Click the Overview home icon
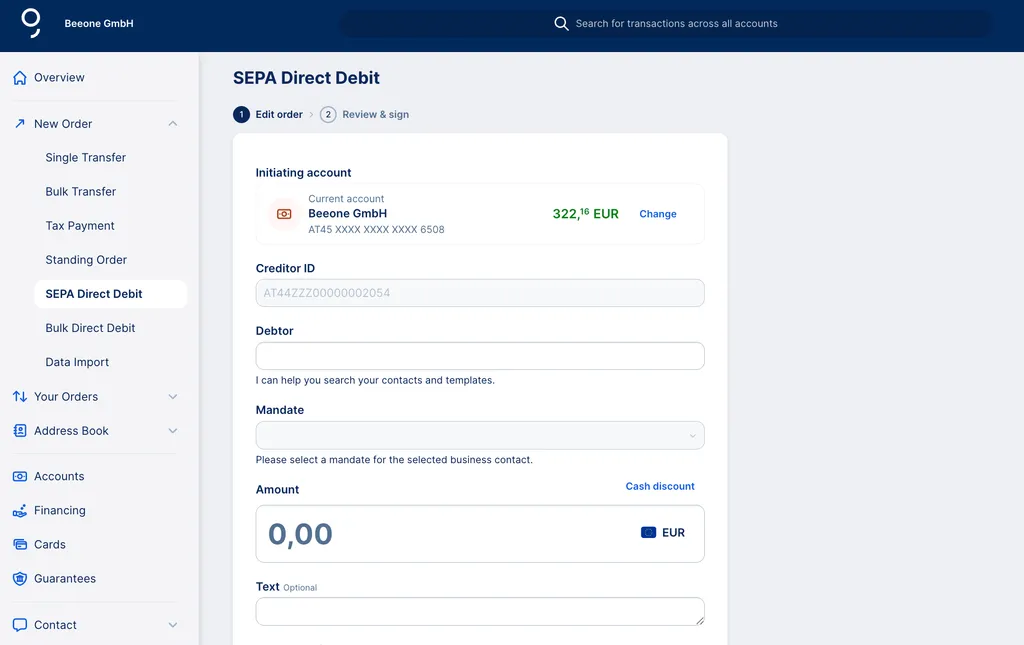This screenshot has width=1024, height=645. click(18, 77)
